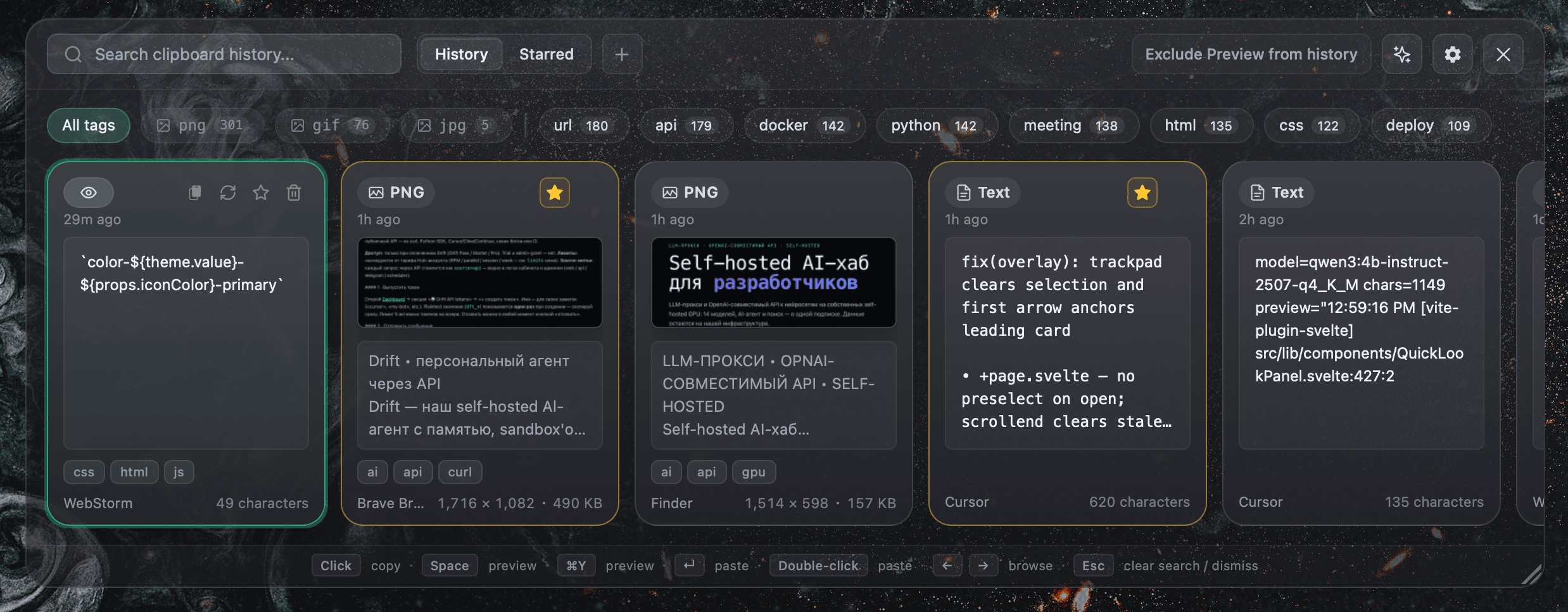
Task: Filter by url tag
Action: (x=583, y=125)
